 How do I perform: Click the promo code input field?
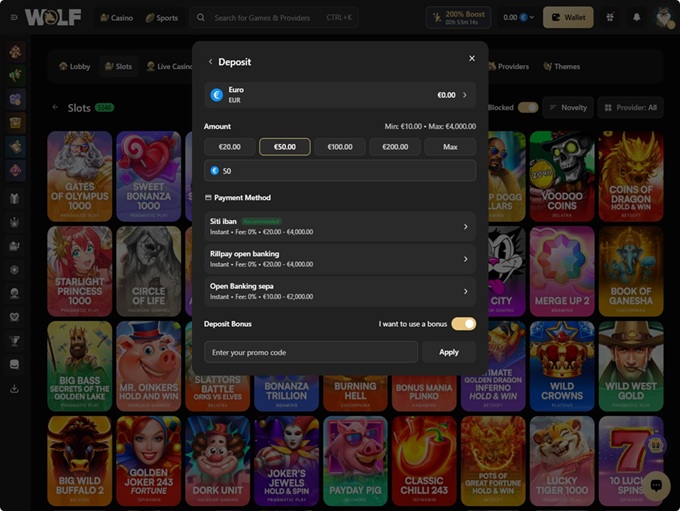coord(311,352)
